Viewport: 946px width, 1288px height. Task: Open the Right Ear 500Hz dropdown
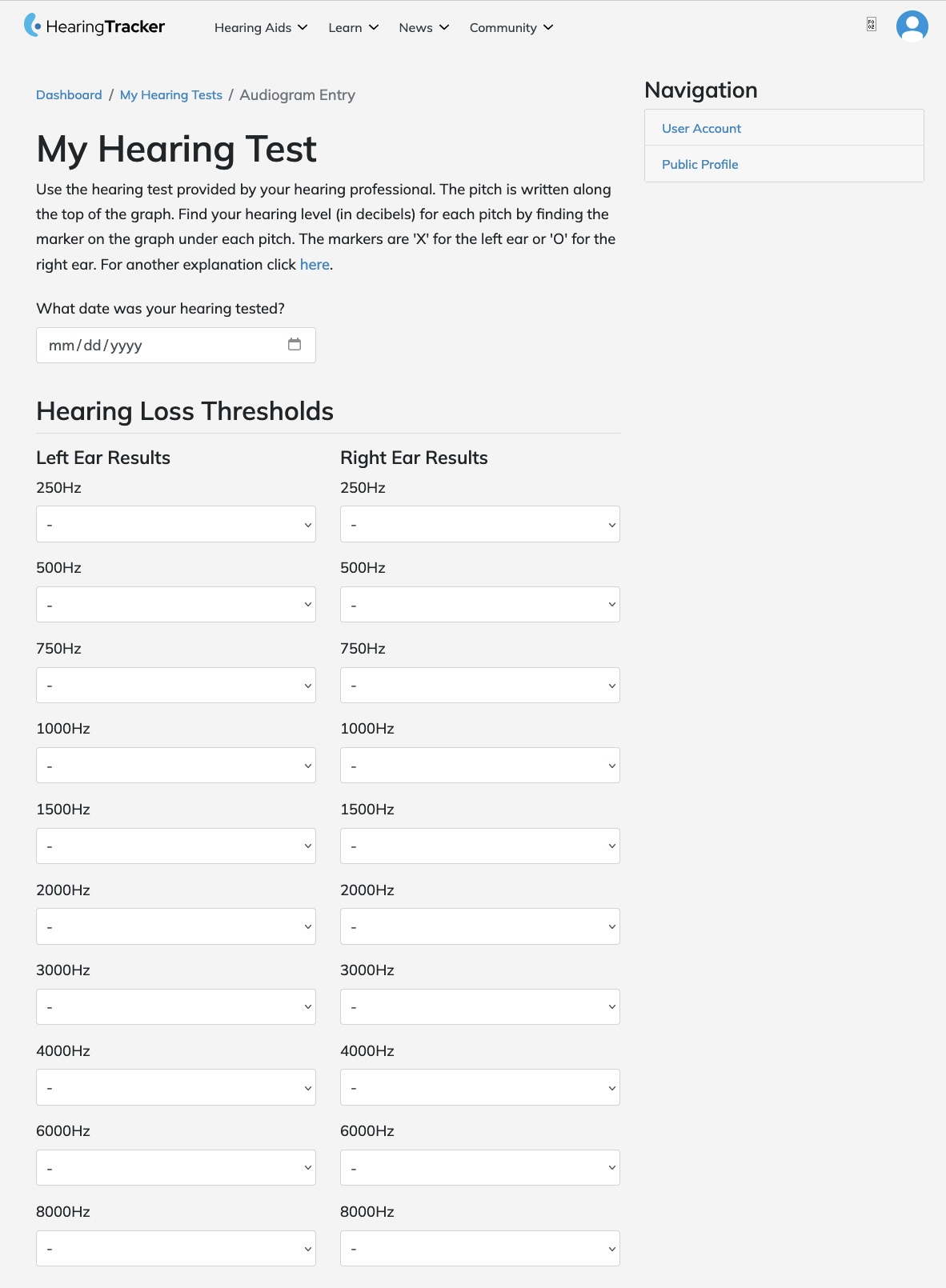pyautogui.click(x=480, y=604)
